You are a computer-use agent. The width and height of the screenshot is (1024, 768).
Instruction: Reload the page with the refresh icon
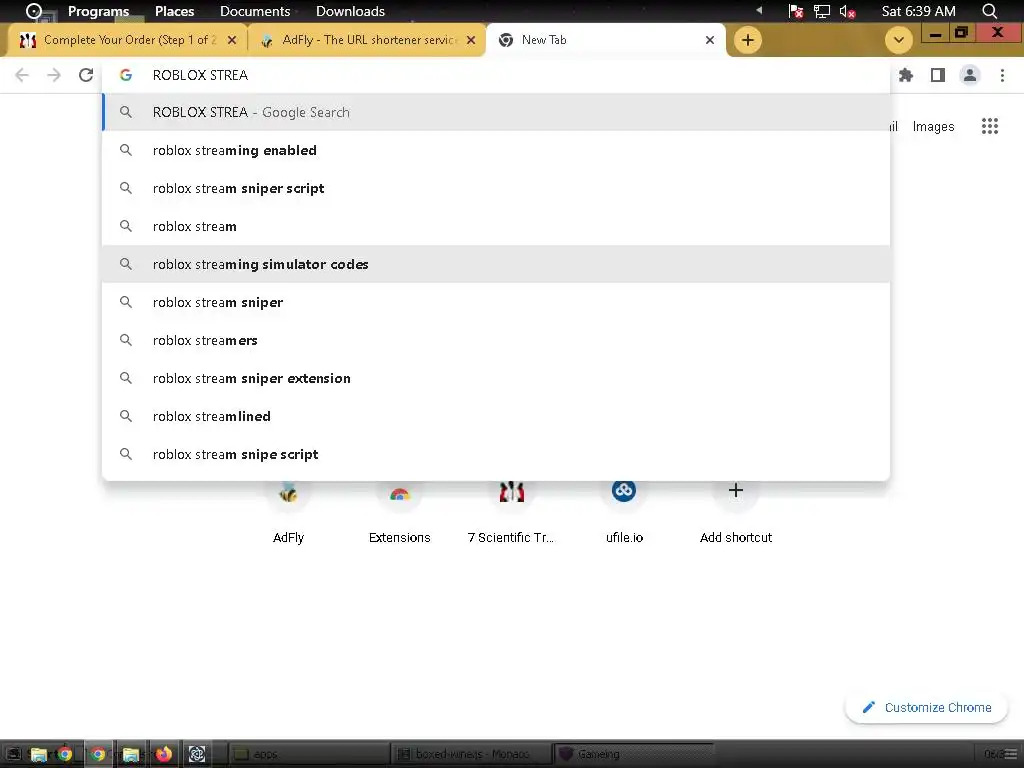[86, 75]
